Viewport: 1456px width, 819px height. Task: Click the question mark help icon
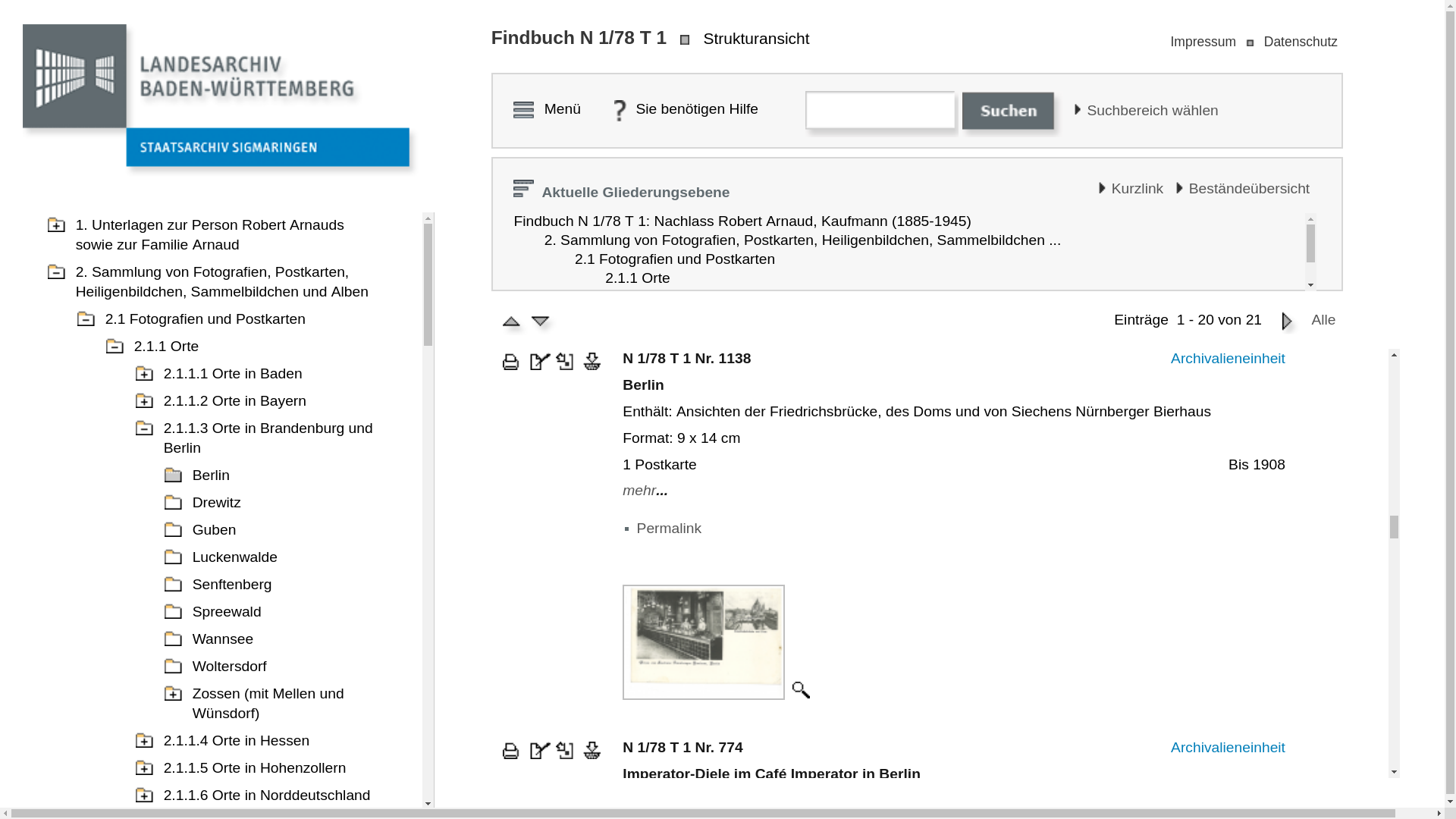[620, 111]
